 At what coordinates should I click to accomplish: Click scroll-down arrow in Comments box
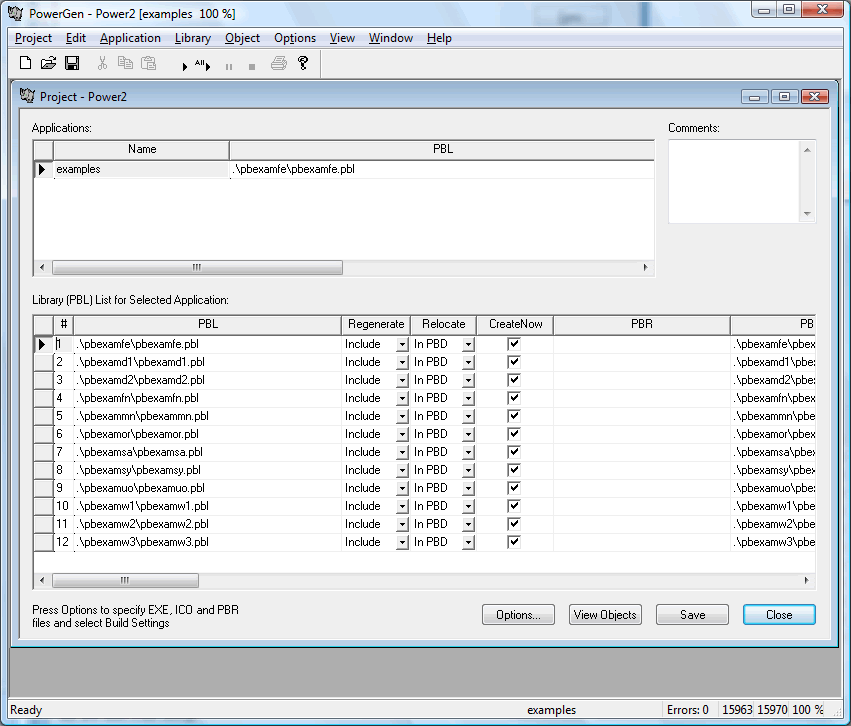[x=808, y=214]
